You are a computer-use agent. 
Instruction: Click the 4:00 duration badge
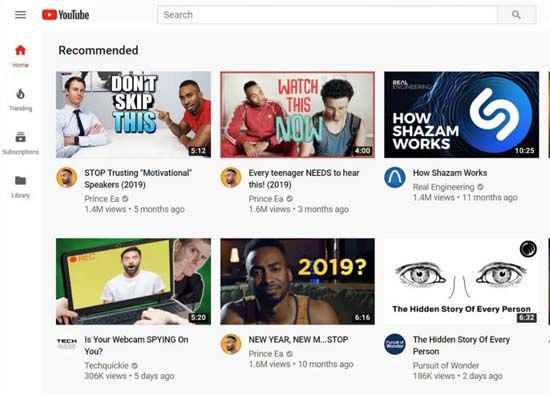click(362, 151)
